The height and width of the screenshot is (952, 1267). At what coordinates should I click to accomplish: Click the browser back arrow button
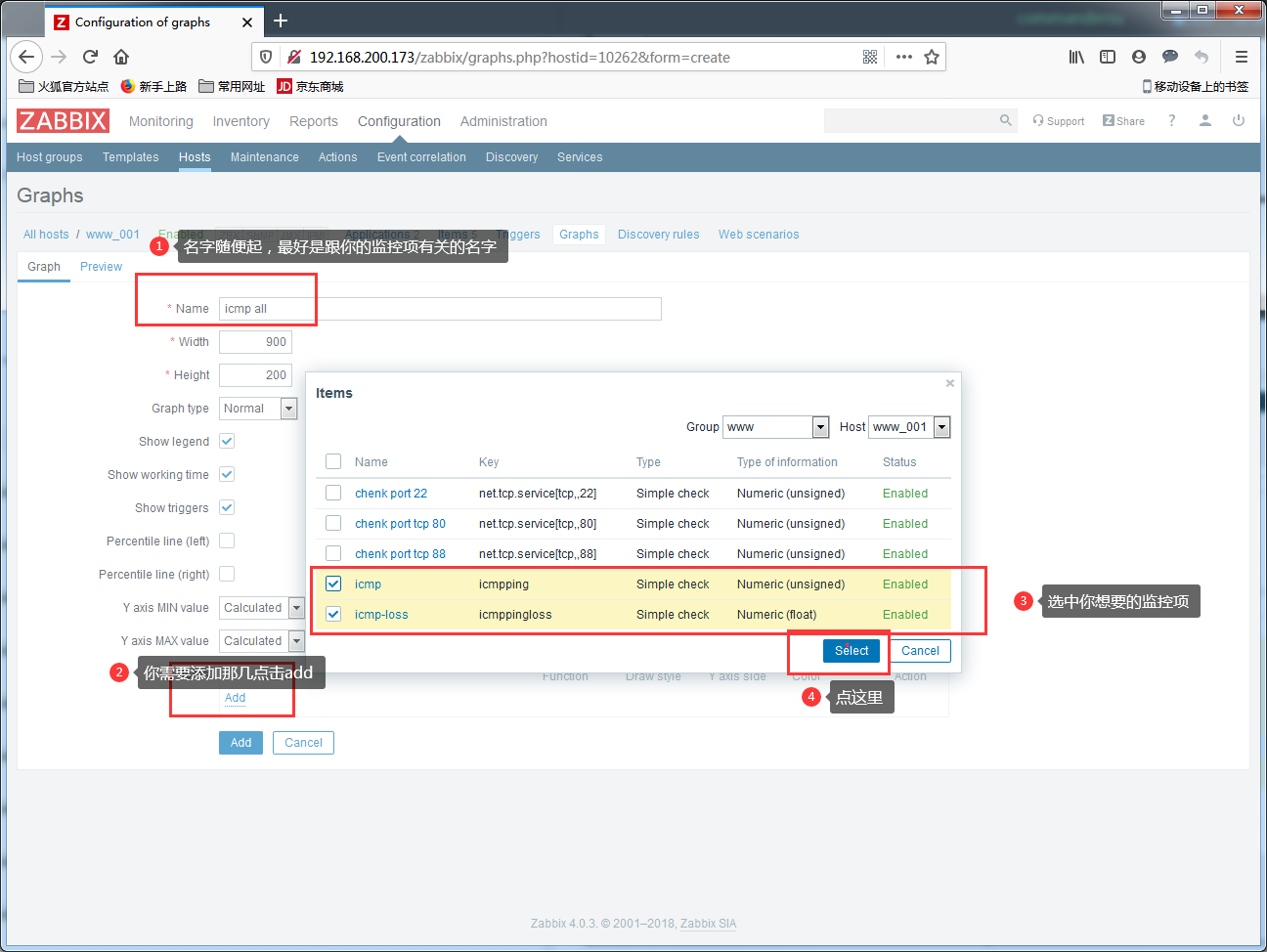(26, 57)
